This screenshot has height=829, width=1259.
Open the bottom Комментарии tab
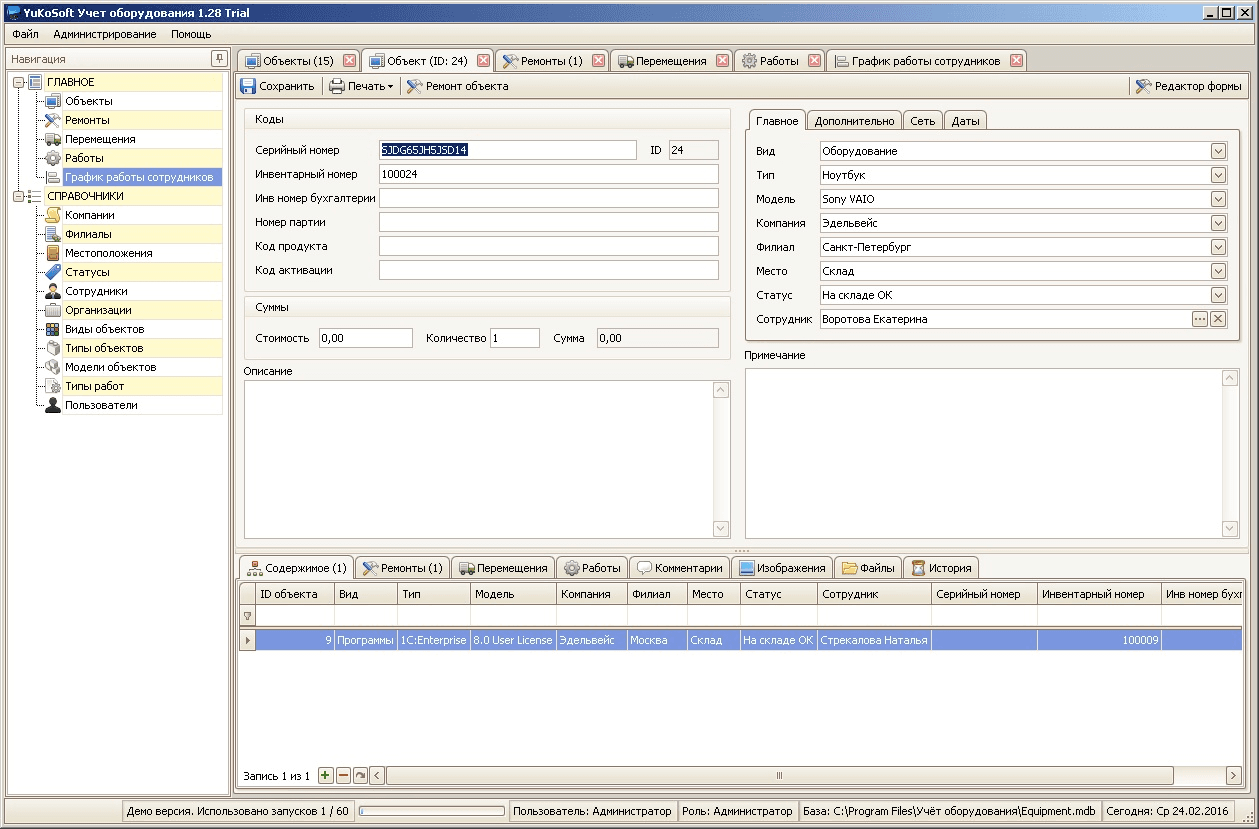pyautogui.click(x=680, y=568)
